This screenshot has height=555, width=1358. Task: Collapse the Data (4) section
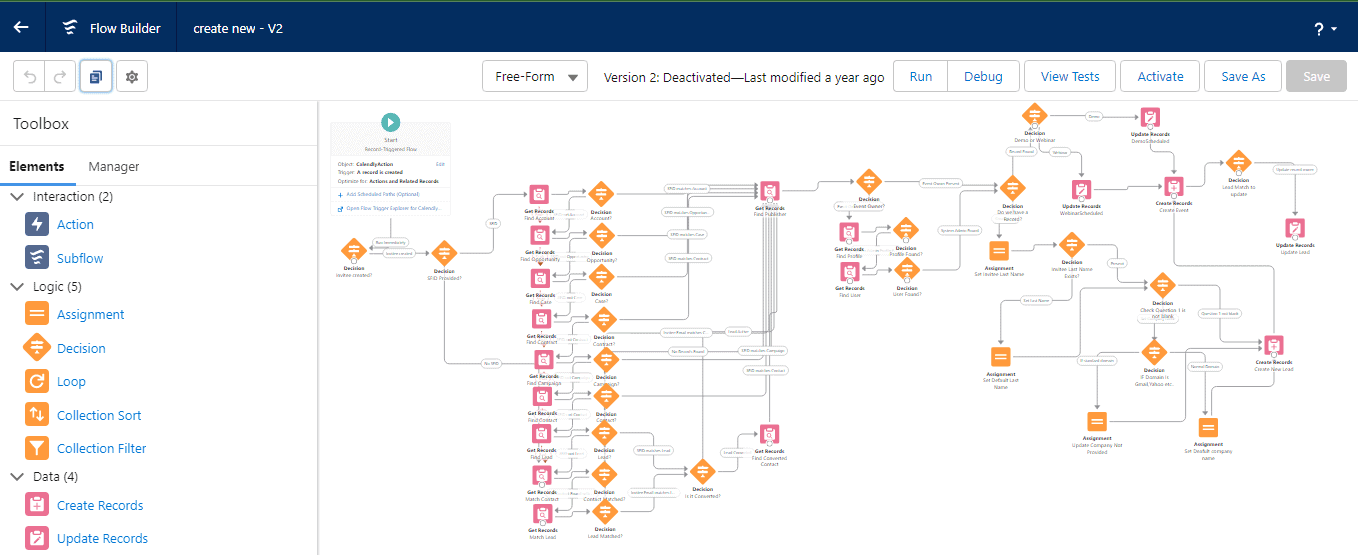click(x=17, y=476)
